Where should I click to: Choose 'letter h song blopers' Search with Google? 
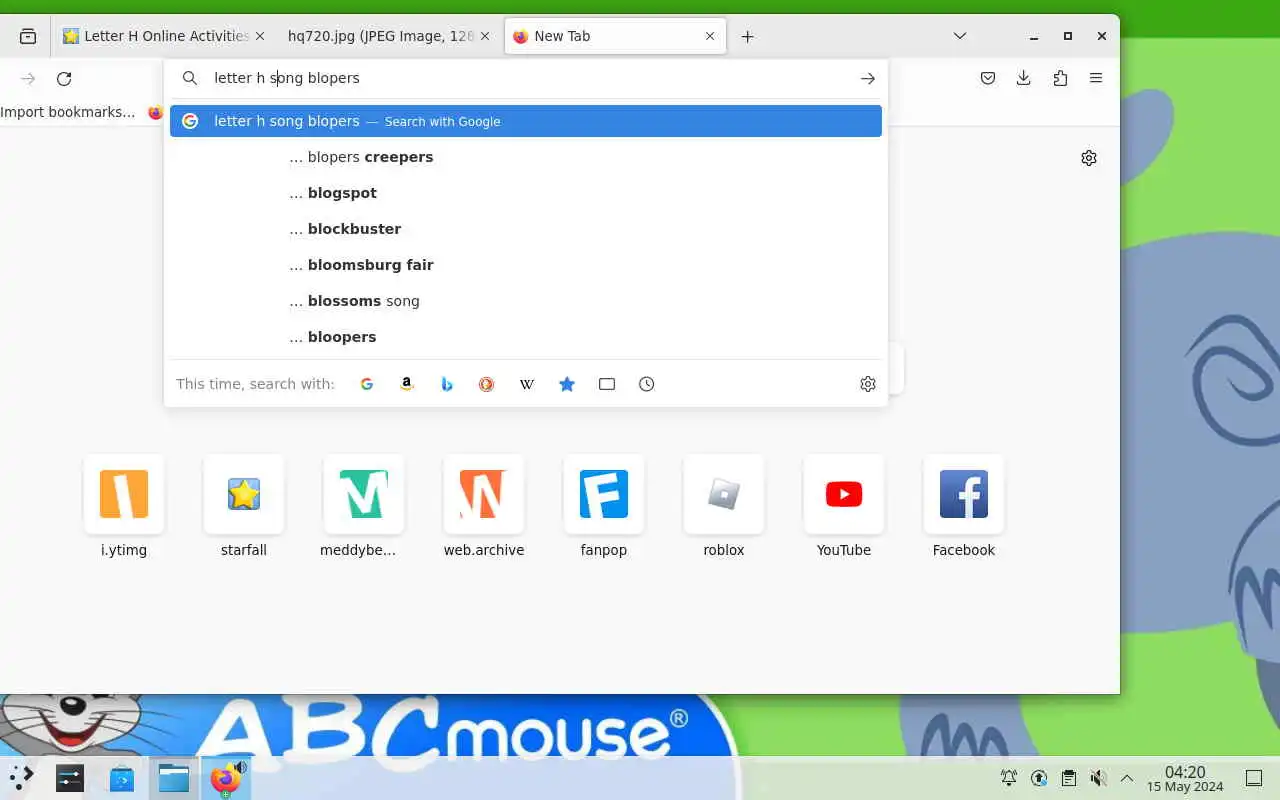coord(526,121)
